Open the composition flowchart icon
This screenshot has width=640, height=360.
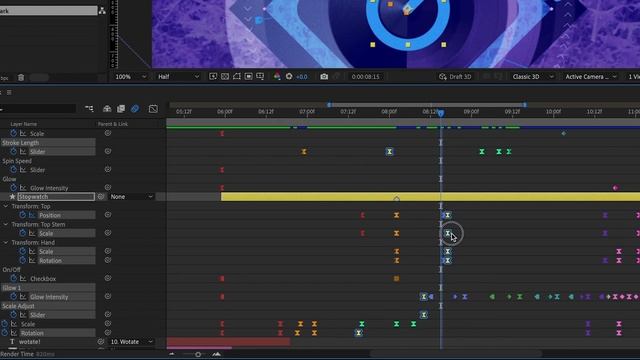(102, 11)
